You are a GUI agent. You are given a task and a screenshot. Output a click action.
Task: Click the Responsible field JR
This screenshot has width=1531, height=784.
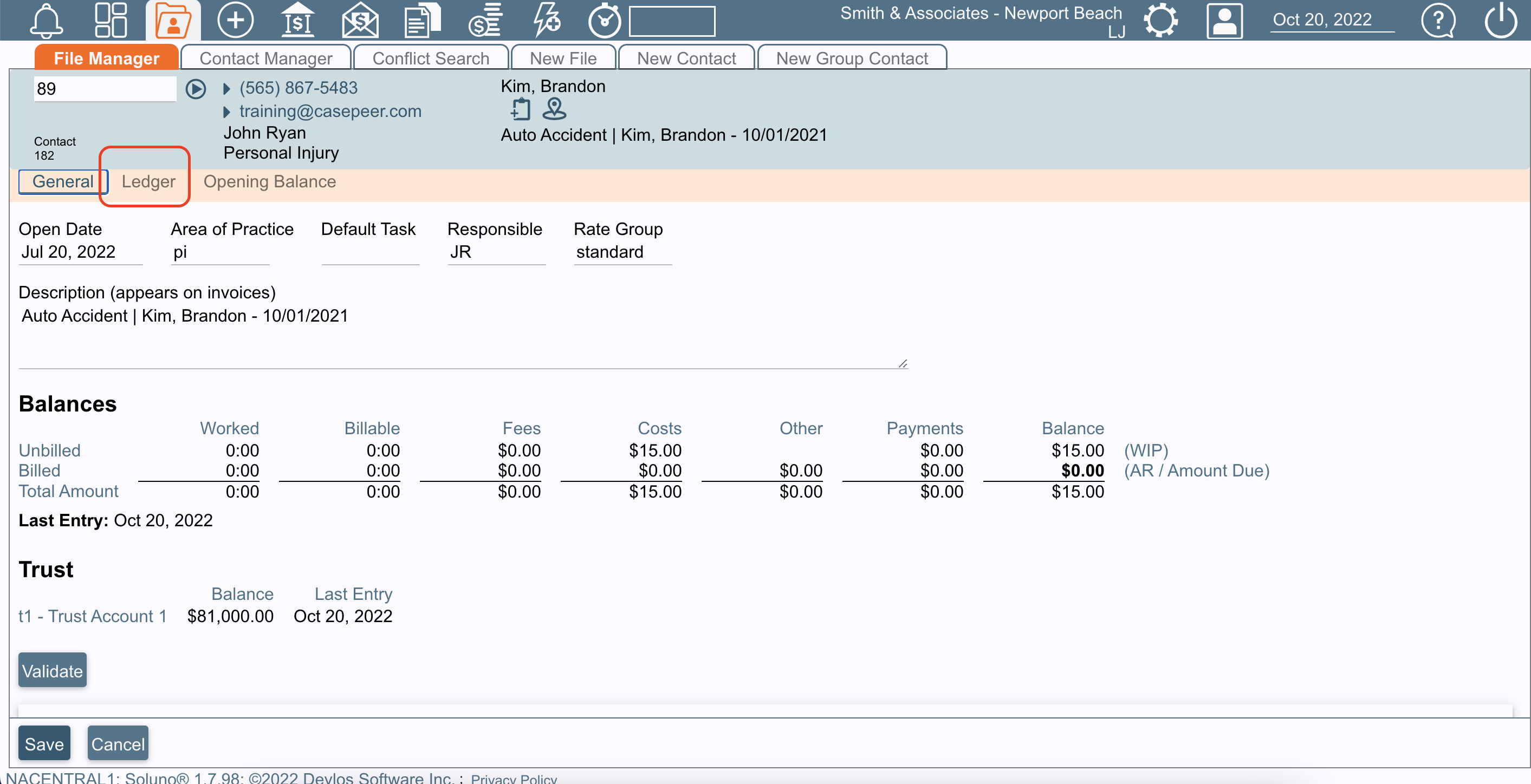tap(496, 252)
